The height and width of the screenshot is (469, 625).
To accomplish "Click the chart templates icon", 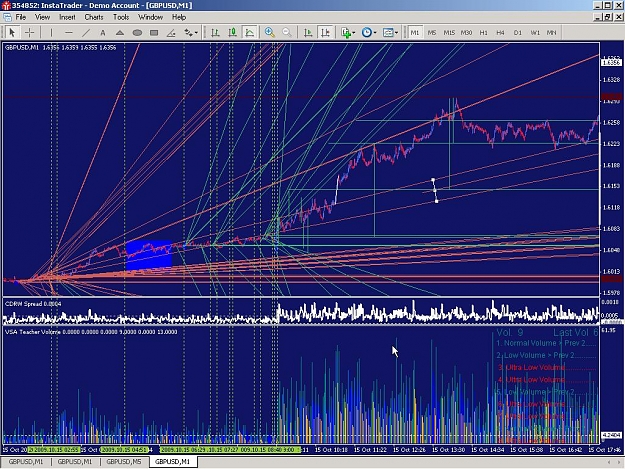I will coord(388,33).
